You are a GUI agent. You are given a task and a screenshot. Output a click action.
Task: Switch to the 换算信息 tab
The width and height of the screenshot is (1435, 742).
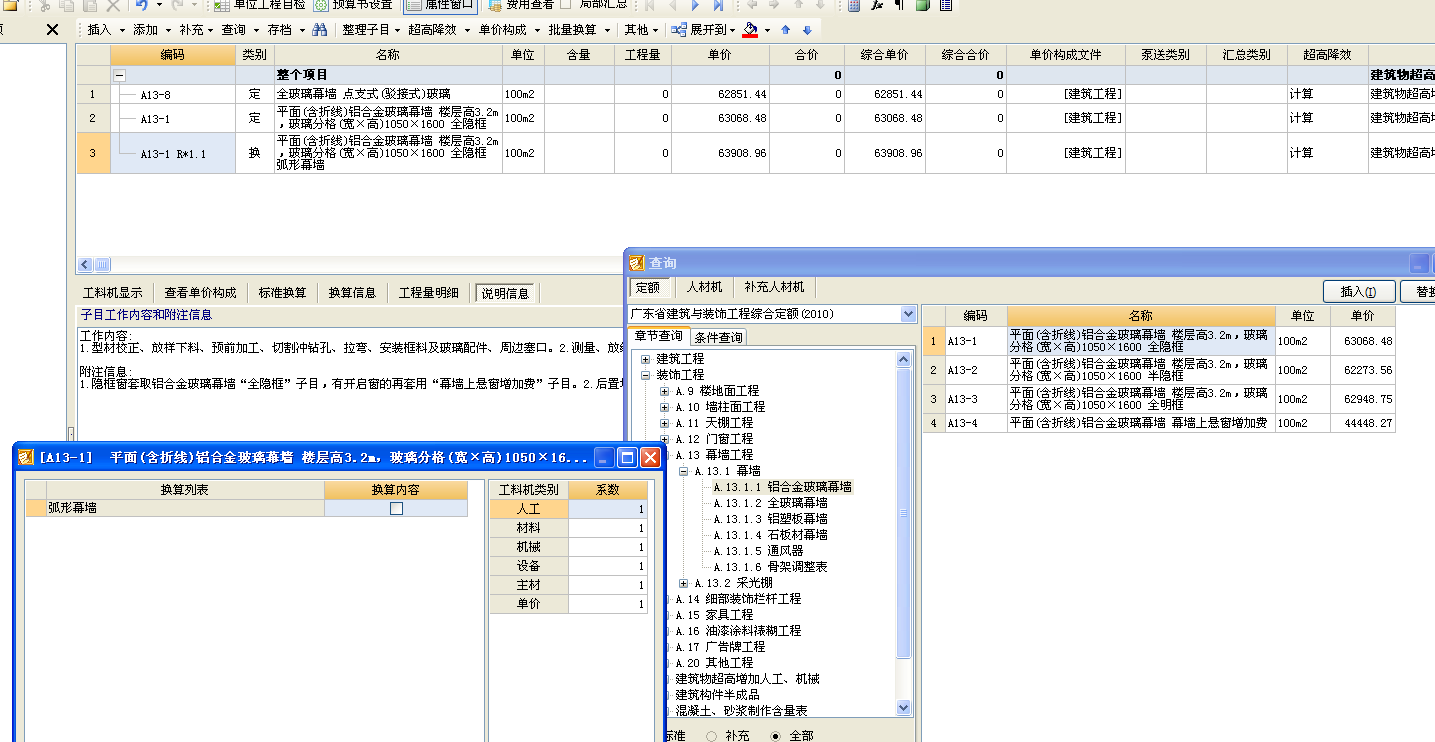[352, 293]
